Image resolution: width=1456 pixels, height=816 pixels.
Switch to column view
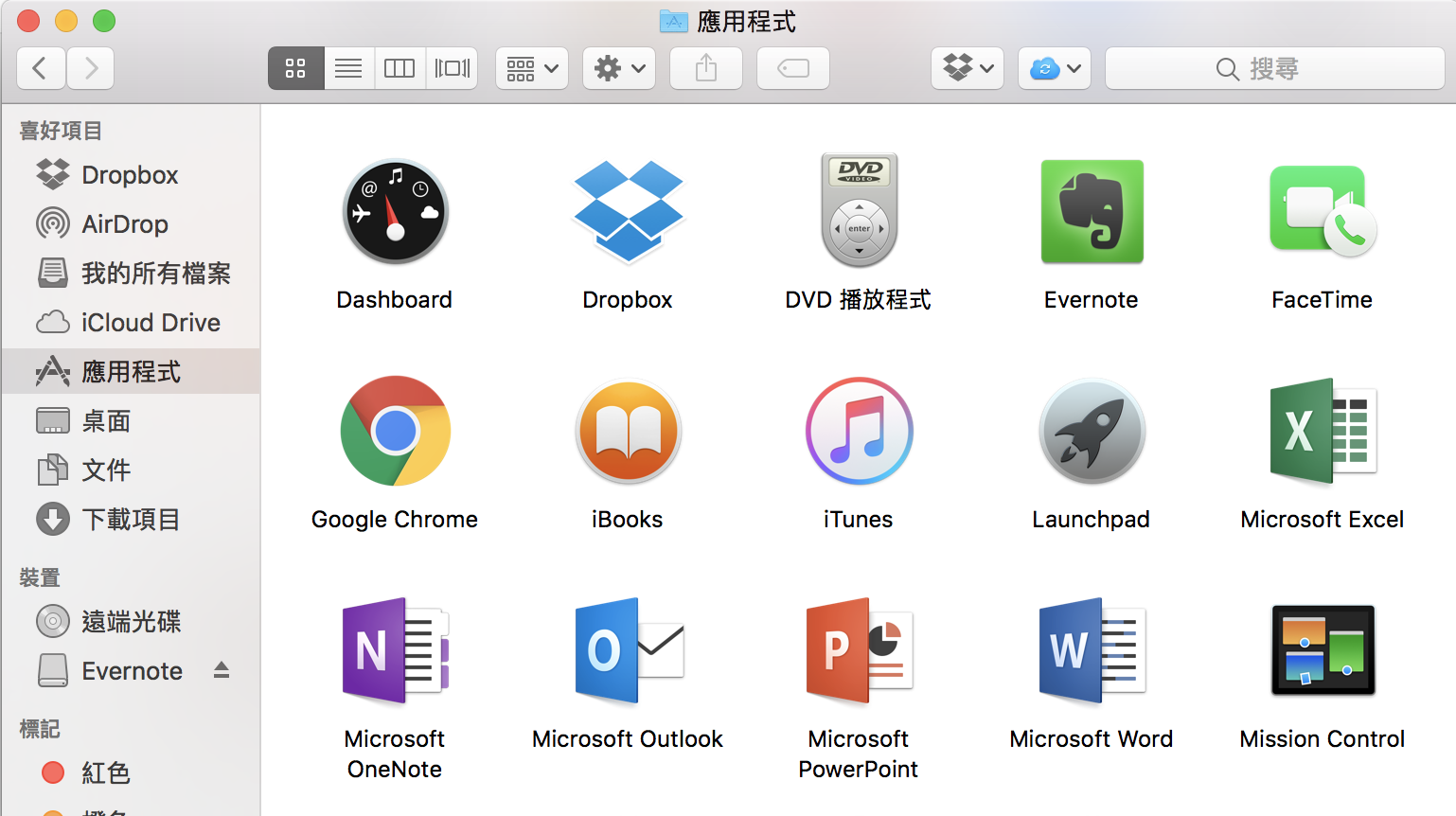click(x=400, y=68)
